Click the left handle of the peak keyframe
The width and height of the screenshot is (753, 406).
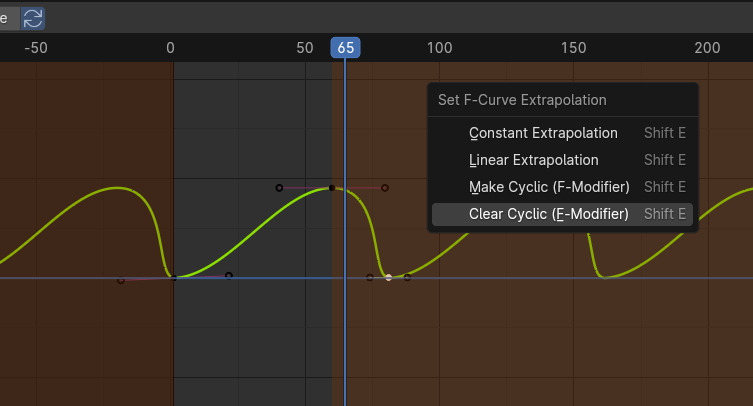279,188
